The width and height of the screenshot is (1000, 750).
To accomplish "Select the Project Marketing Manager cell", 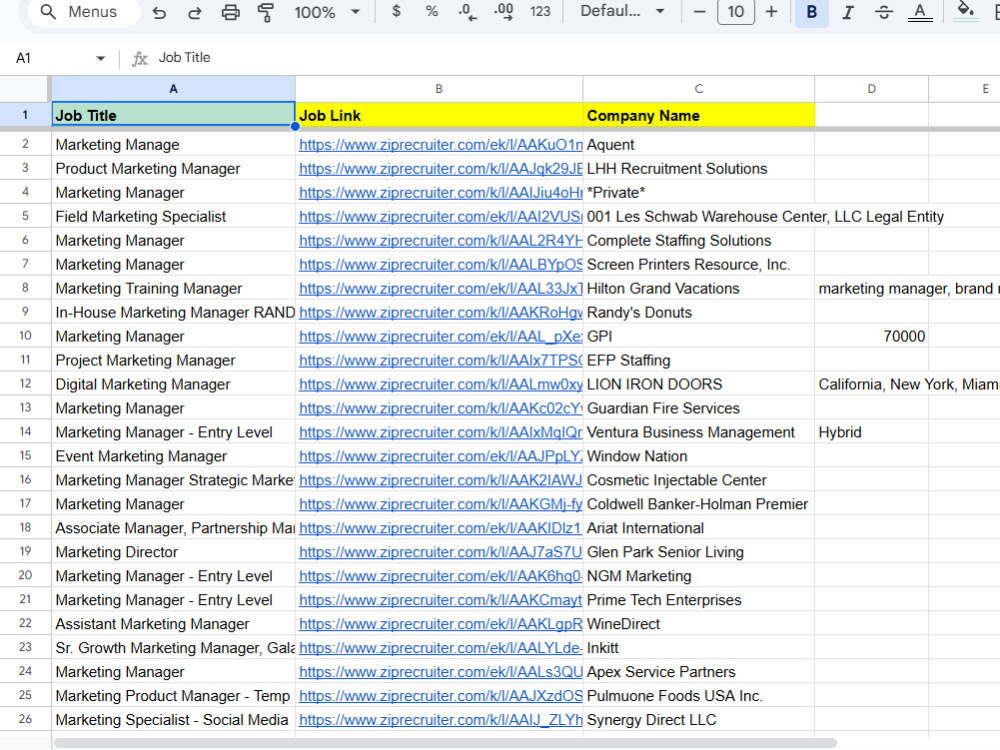I will tap(173, 360).
